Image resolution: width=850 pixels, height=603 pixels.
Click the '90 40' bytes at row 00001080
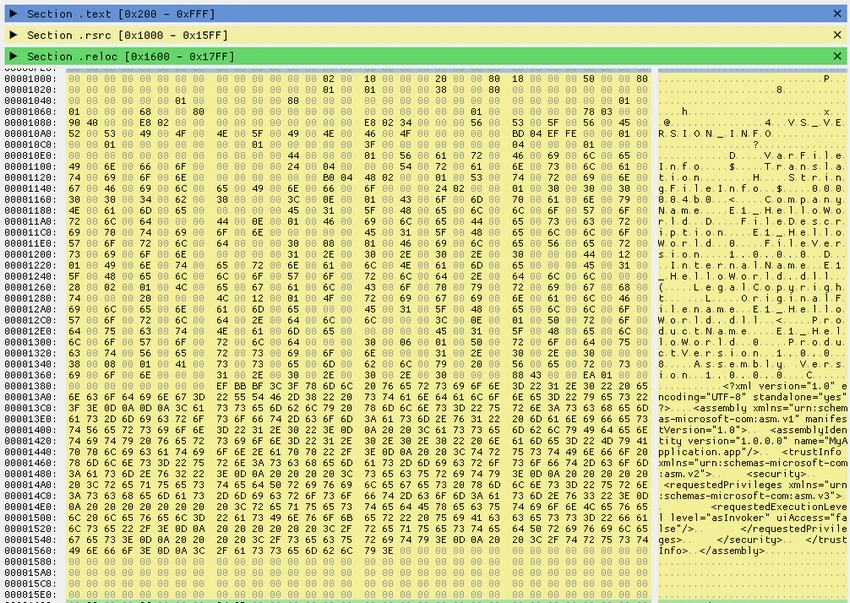pos(83,123)
